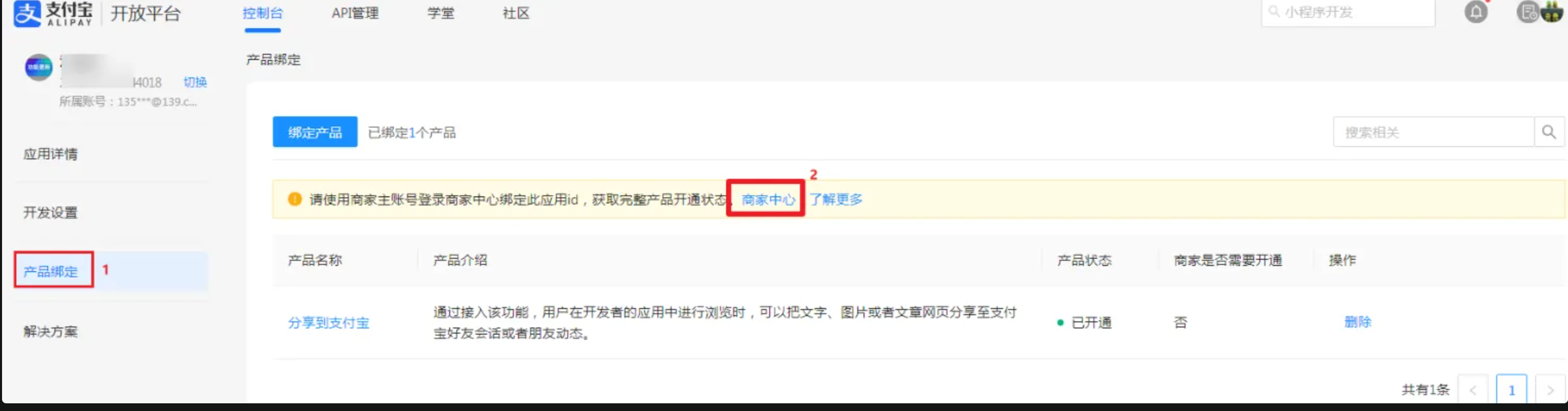Click the 搜索相关 input field
1568x411 pixels.
click(x=1433, y=132)
